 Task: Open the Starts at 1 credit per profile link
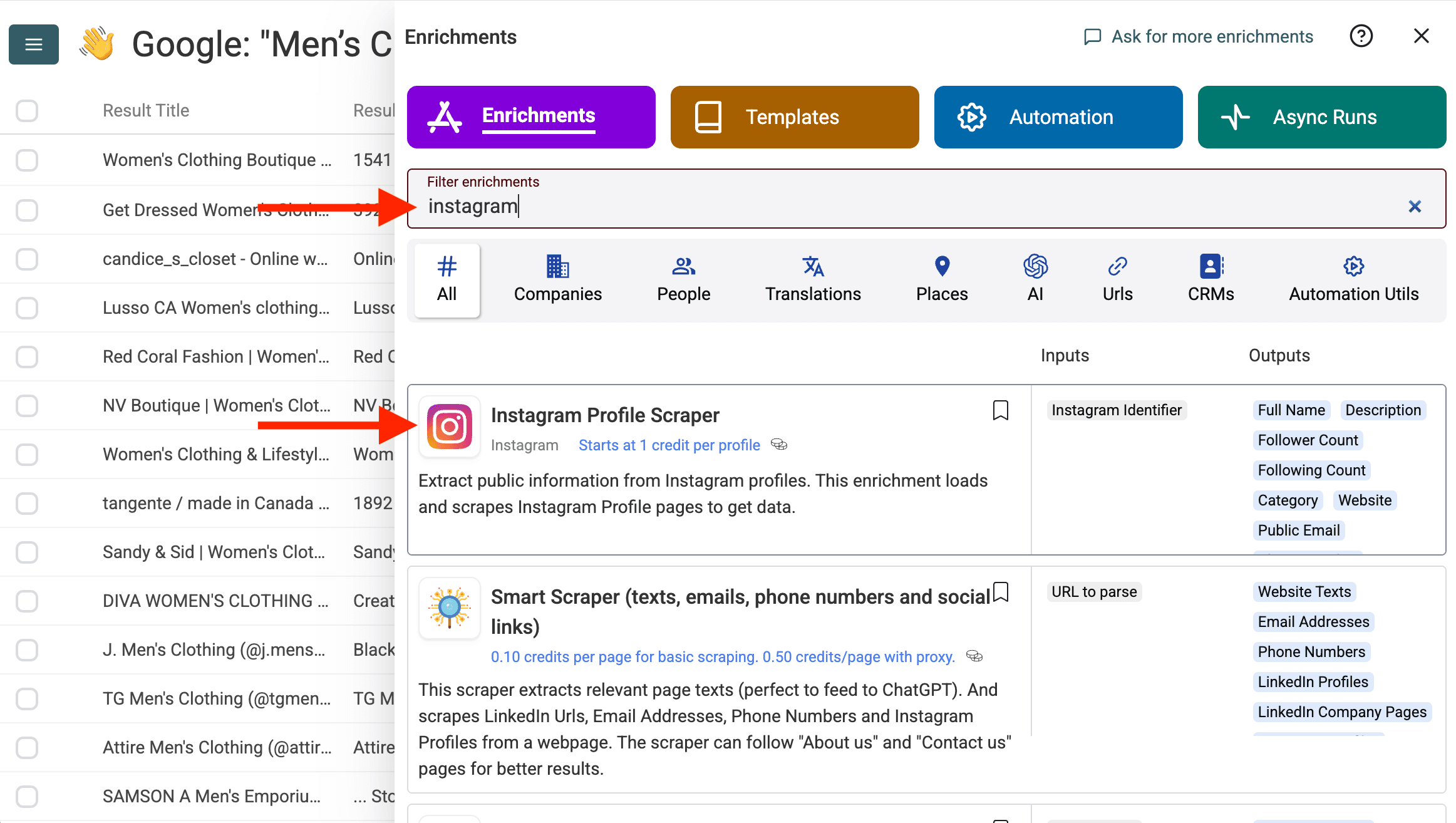tap(668, 445)
